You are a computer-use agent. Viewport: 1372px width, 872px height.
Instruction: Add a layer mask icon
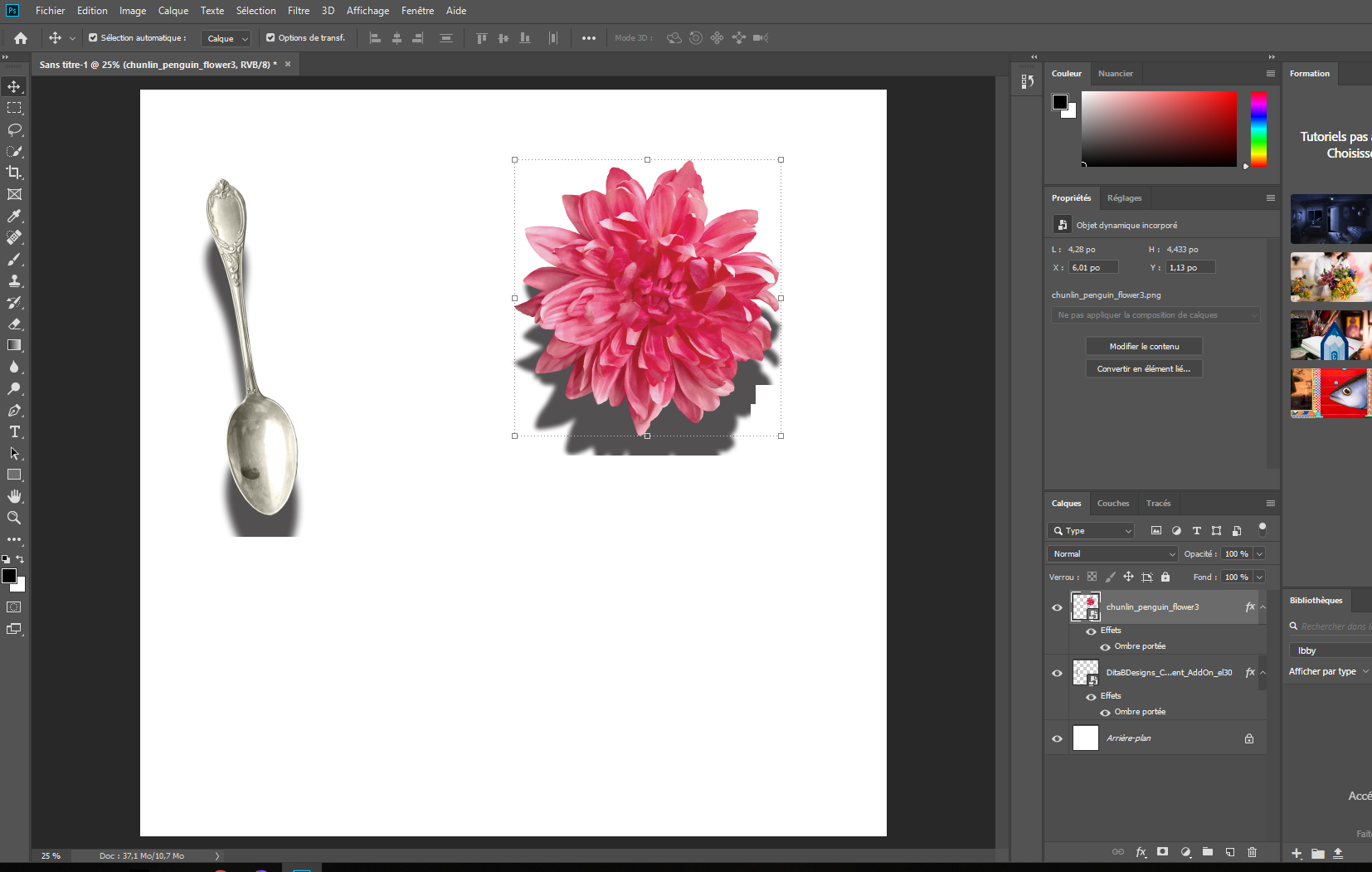click(x=1163, y=852)
